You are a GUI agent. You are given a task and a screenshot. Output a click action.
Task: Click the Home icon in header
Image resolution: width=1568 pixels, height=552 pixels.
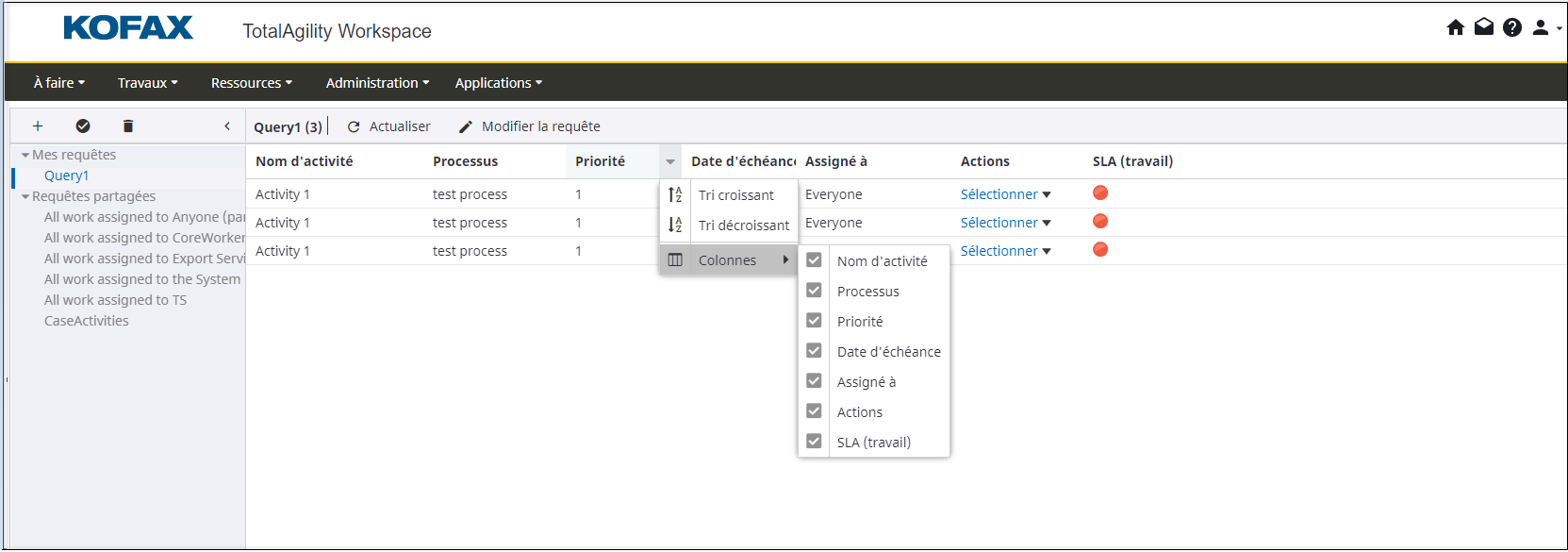pos(1455,27)
